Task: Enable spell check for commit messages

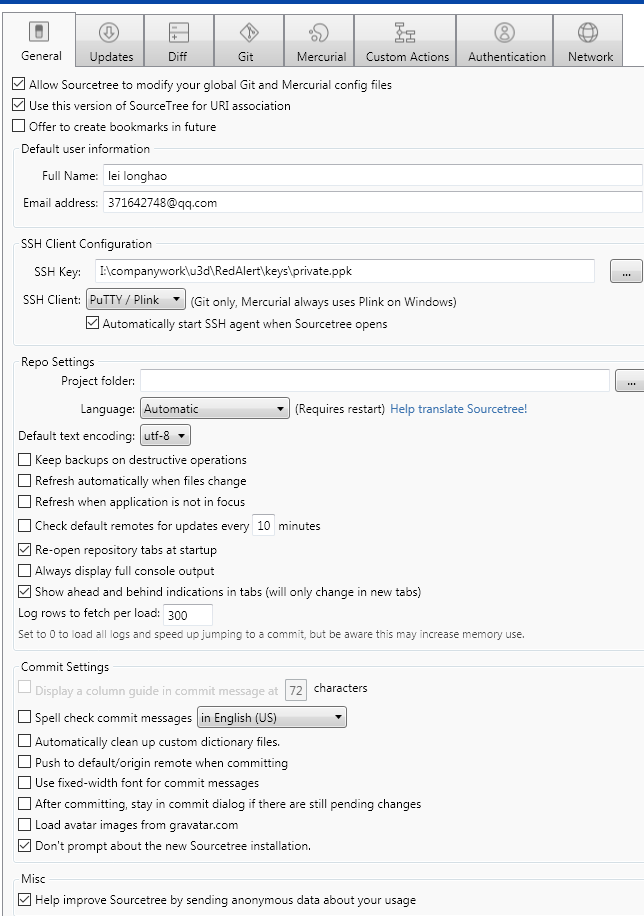Action: pos(24,717)
